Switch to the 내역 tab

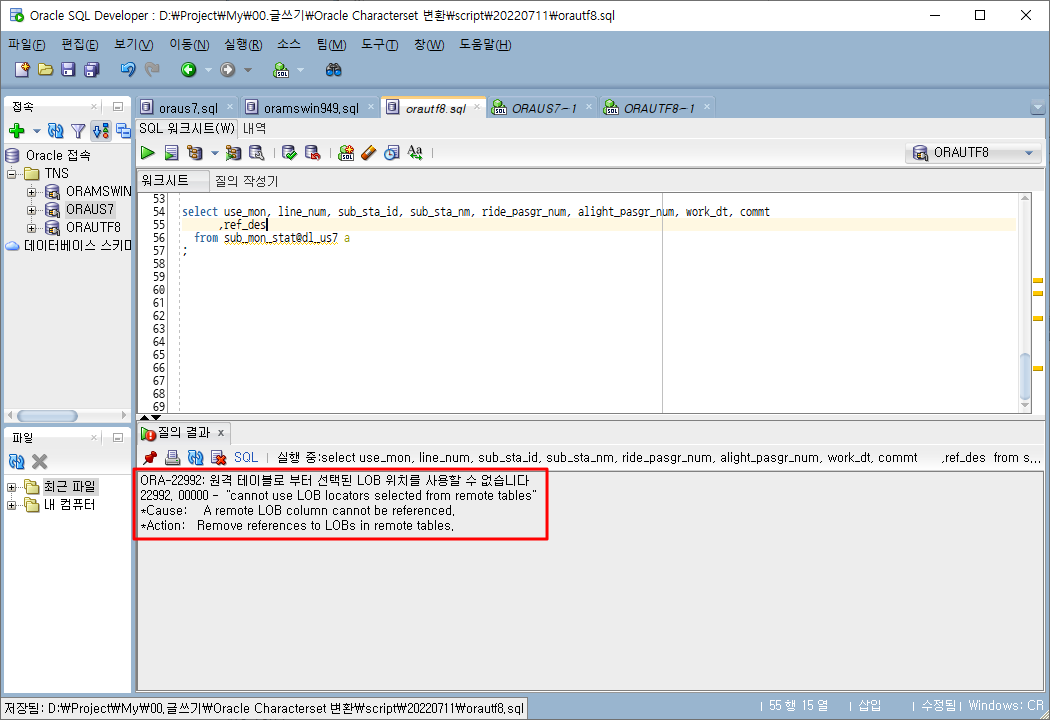pyautogui.click(x=254, y=128)
